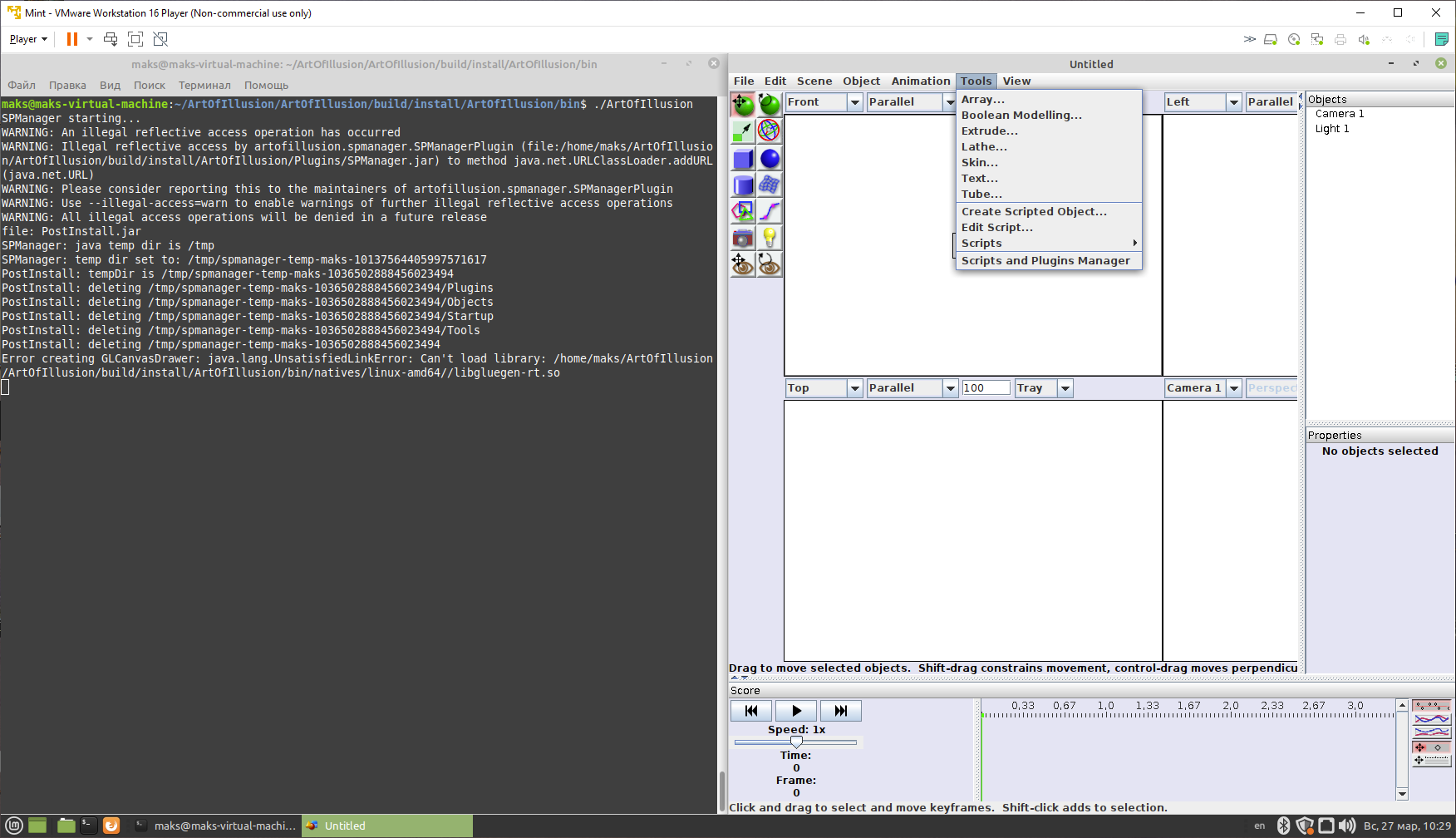1456x838 pixels.
Task: Select the compound move/rotate gizmo tool
Action: point(770,131)
